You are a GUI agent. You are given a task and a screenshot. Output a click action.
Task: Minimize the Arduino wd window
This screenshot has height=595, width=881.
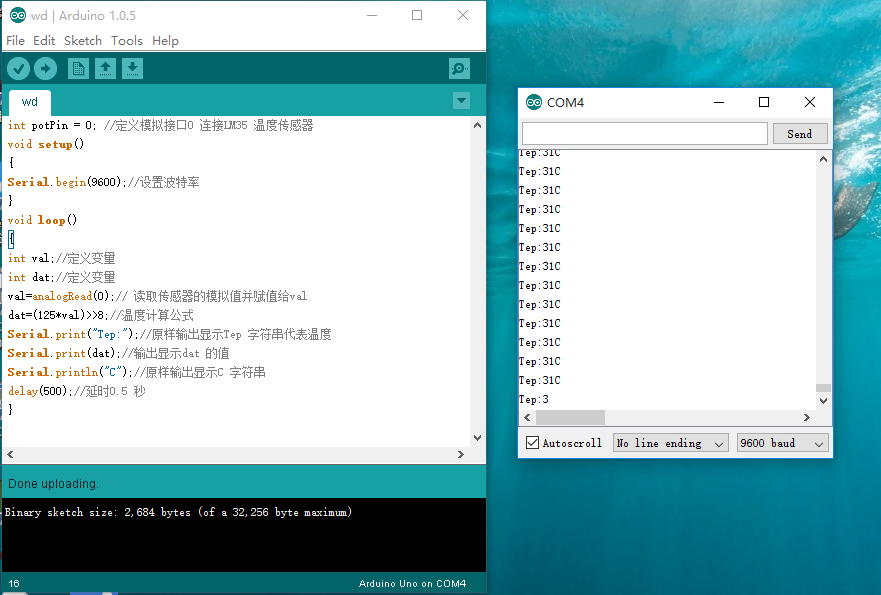[x=372, y=15]
